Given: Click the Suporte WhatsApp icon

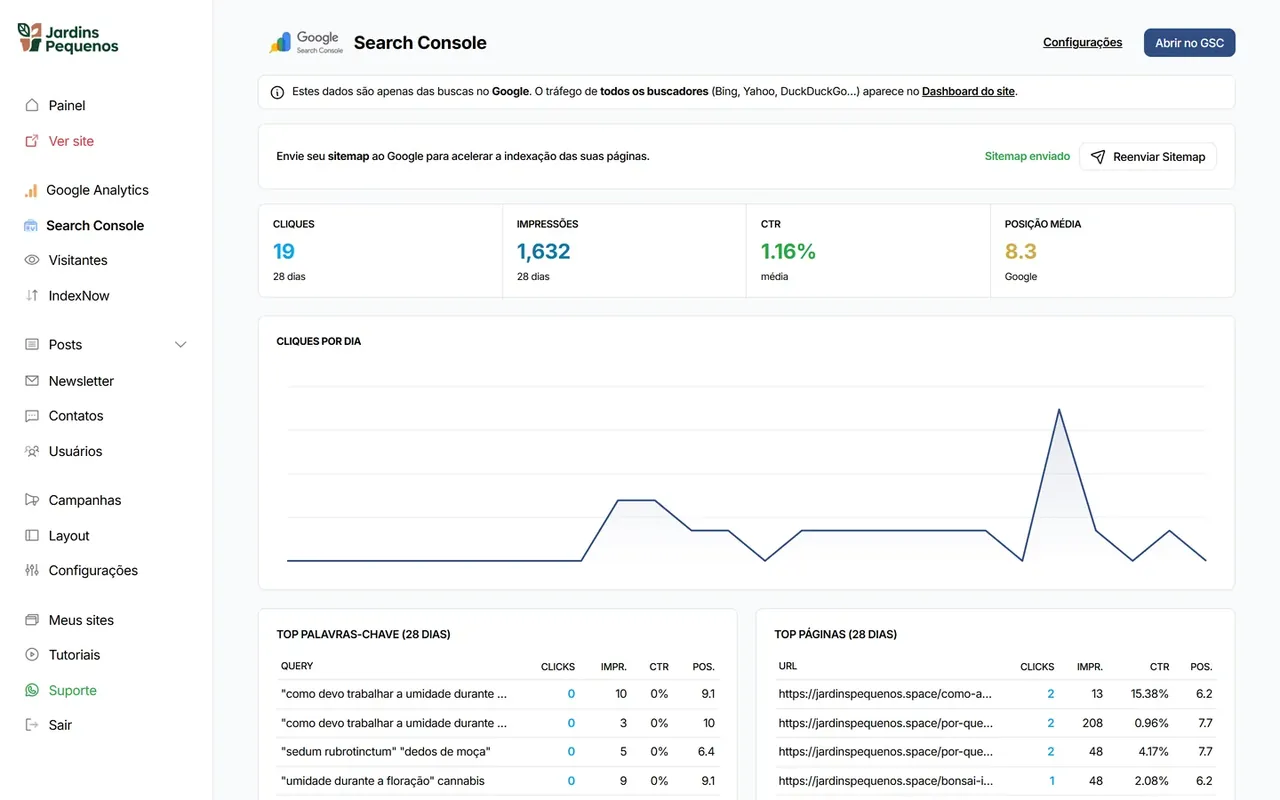Looking at the screenshot, I should (x=31, y=690).
